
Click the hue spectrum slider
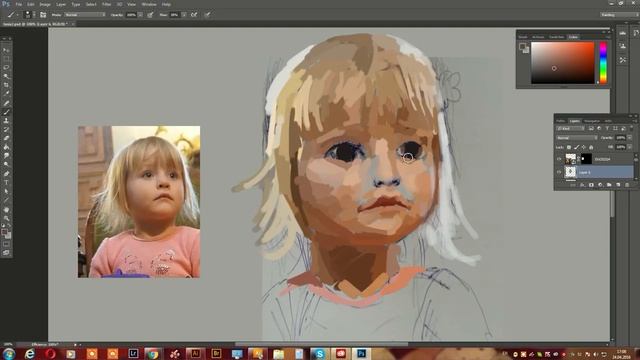tap(603, 63)
